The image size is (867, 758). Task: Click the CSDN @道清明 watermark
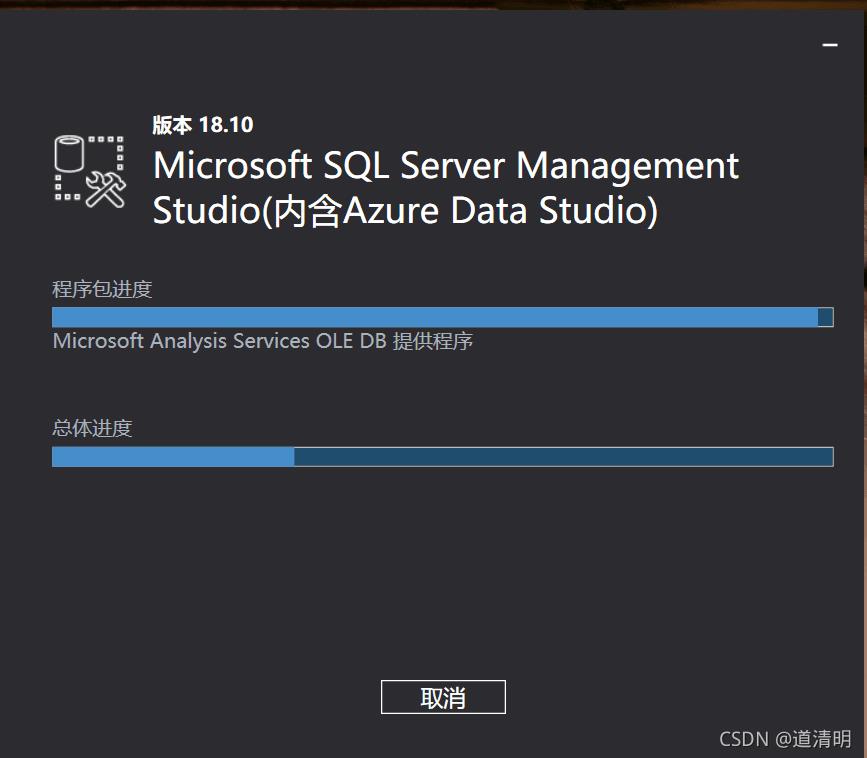(x=785, y=739)
